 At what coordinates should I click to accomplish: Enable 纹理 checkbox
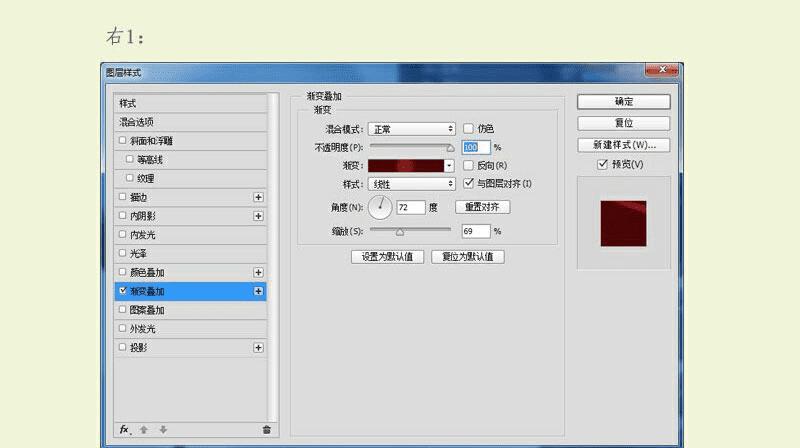pos(130,178)
